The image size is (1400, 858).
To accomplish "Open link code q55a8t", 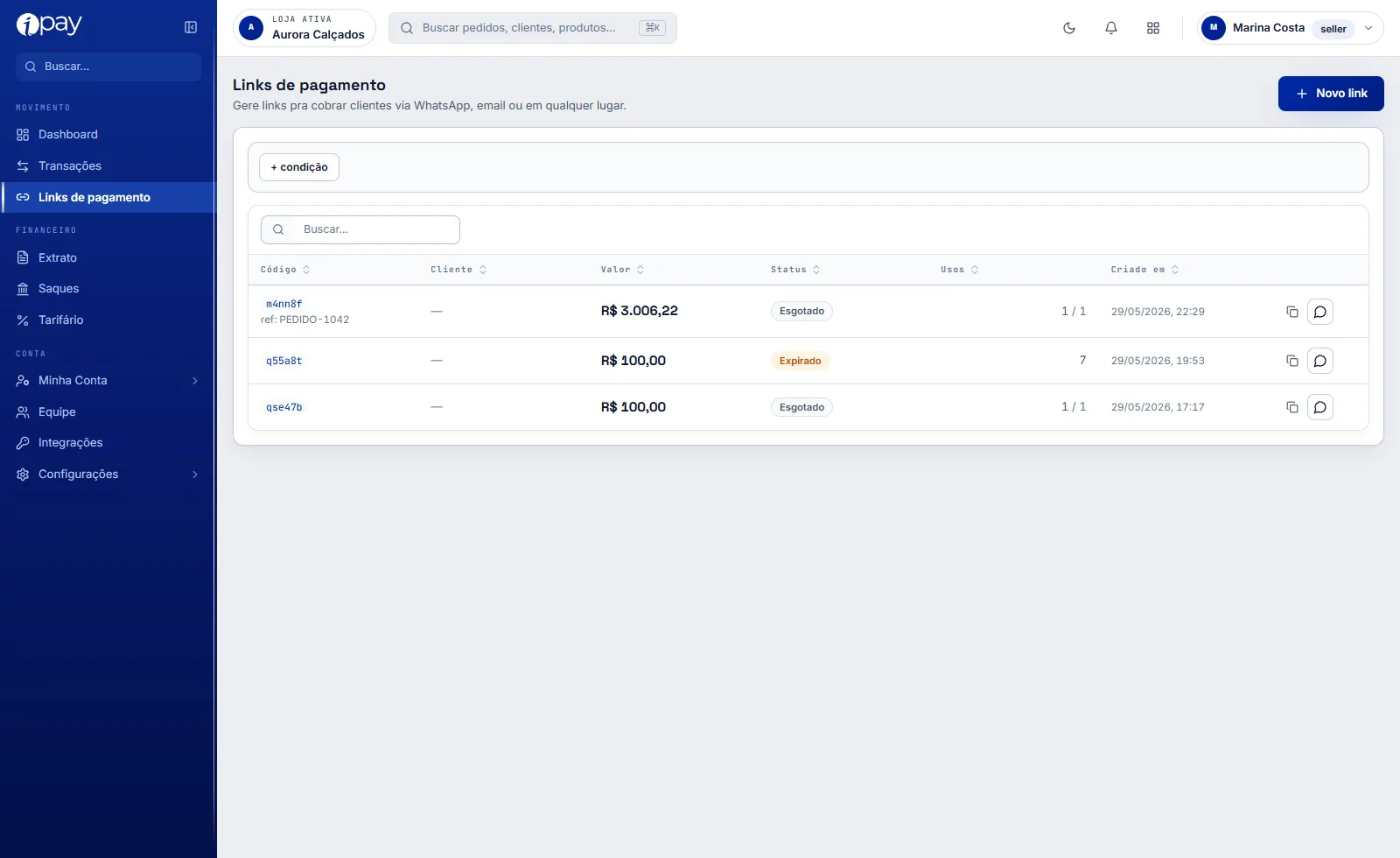I will [x=284, y=361].
